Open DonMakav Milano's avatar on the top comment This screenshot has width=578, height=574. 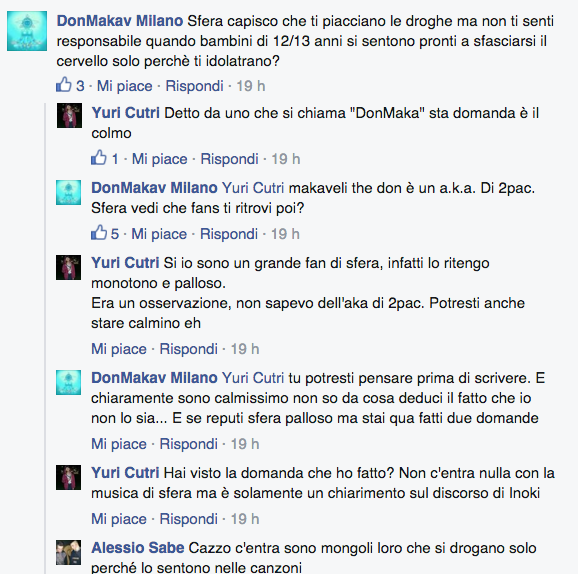tap(27, 31)
